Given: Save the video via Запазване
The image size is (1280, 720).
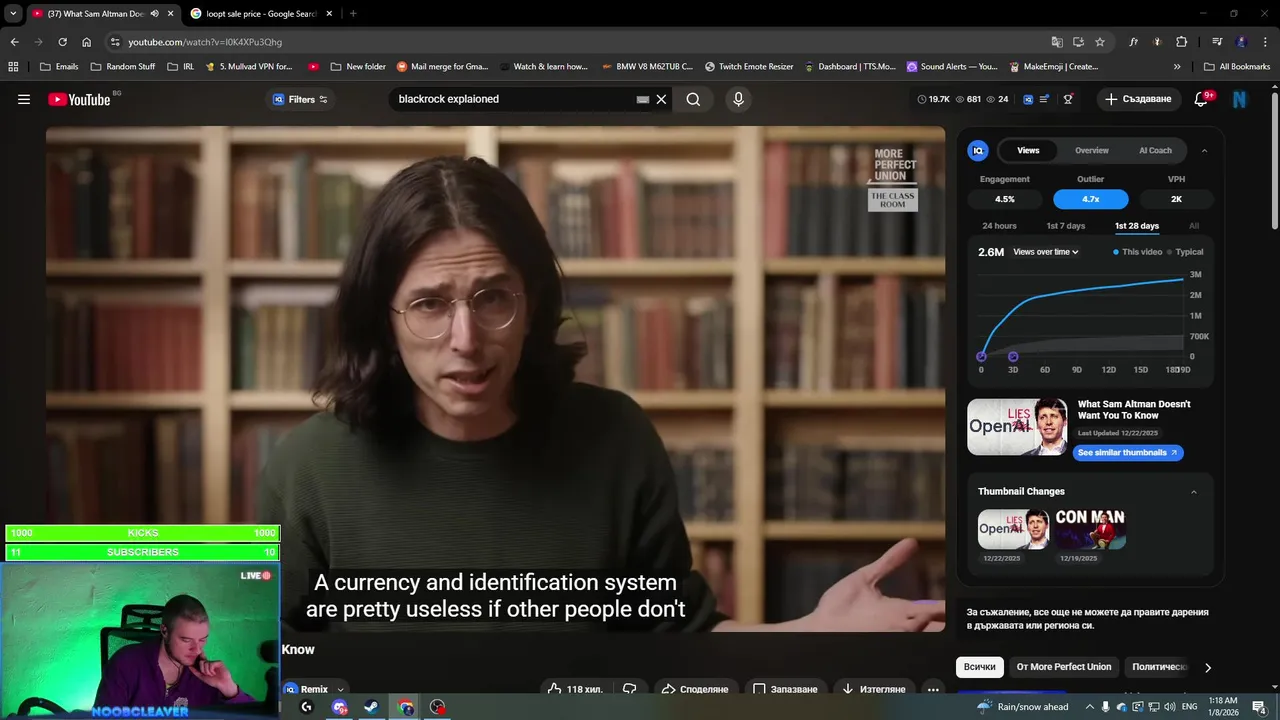Looking at the screenshot, I should [x=785, y=689].
